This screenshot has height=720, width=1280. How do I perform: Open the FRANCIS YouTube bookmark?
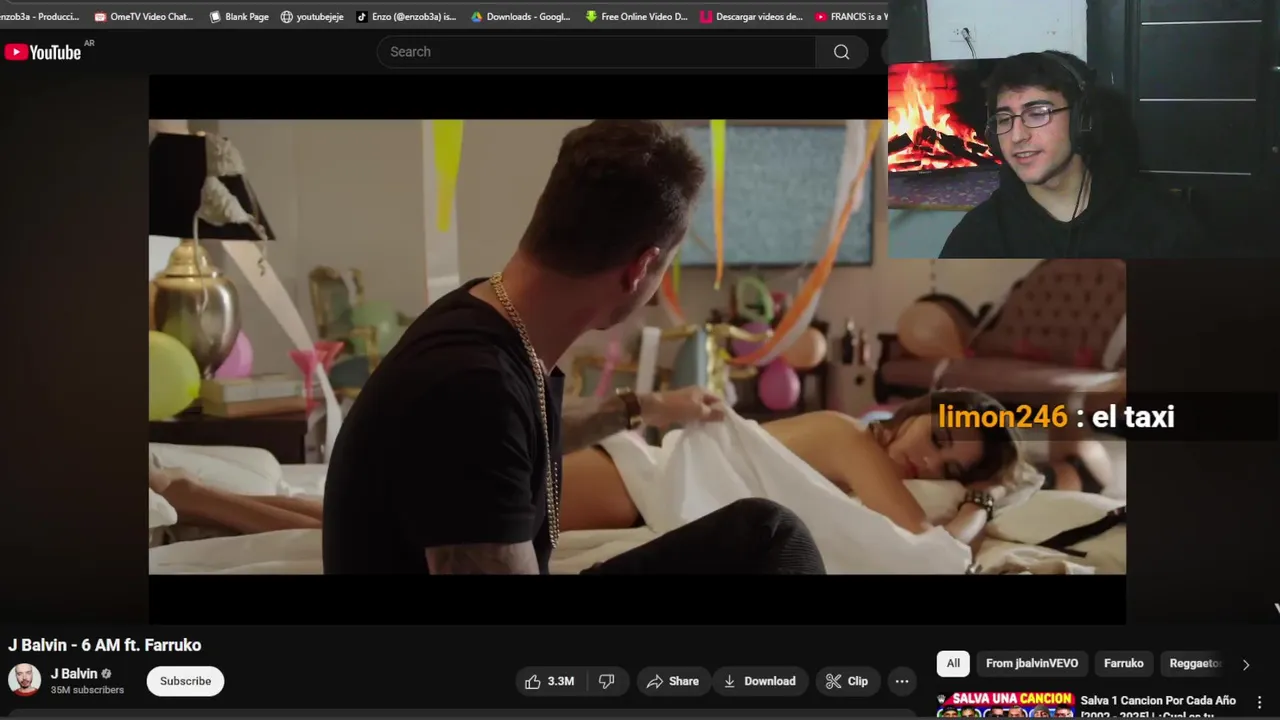point(851,17)
